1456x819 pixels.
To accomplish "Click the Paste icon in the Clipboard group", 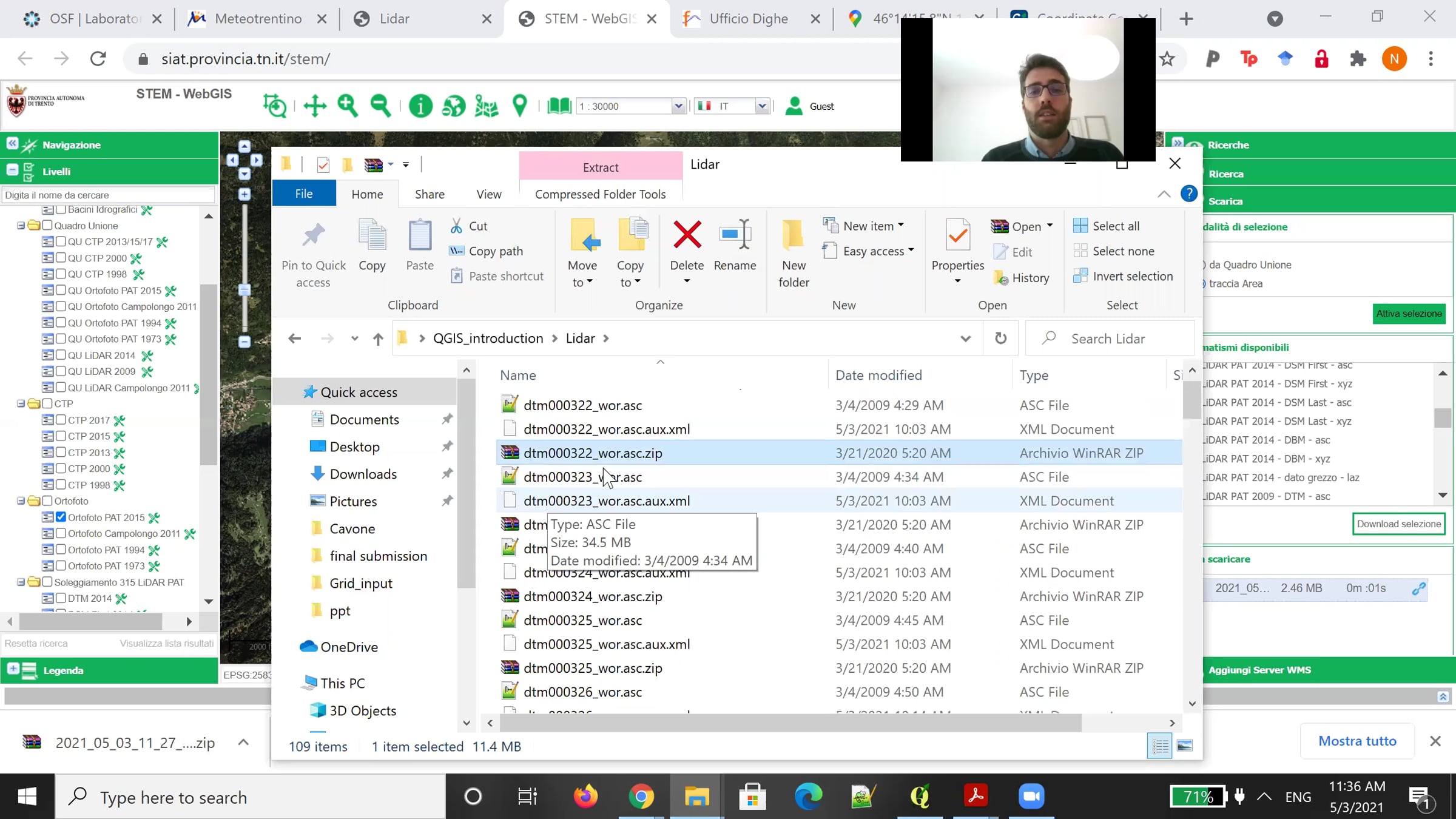I will tap(420, 235).
